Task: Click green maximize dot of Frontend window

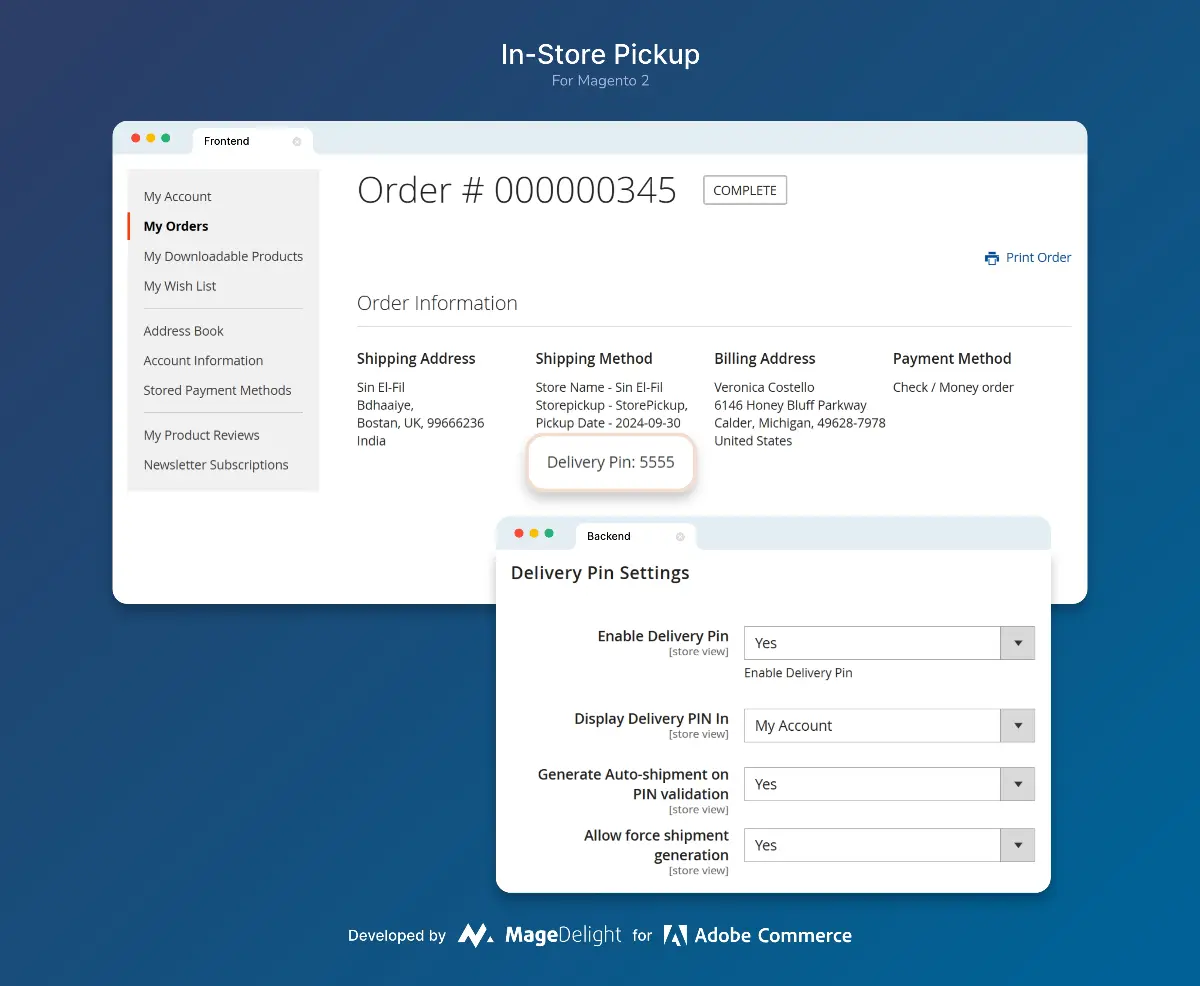Action: pos(166,138)
